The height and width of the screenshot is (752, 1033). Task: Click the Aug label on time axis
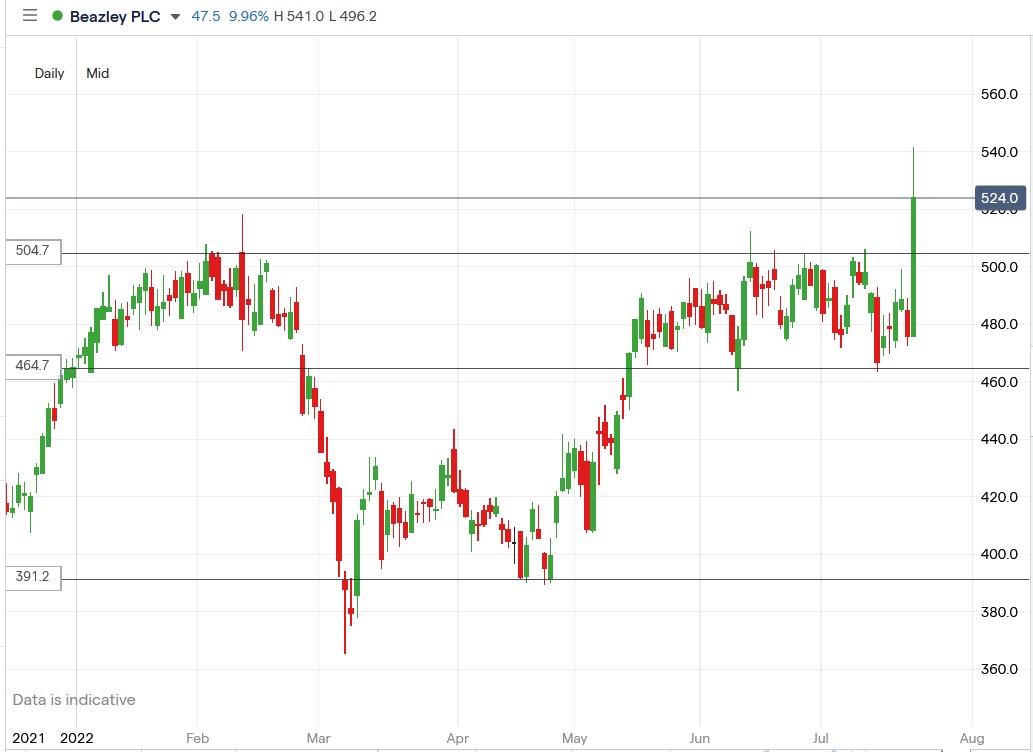click(x=972, y=738)
